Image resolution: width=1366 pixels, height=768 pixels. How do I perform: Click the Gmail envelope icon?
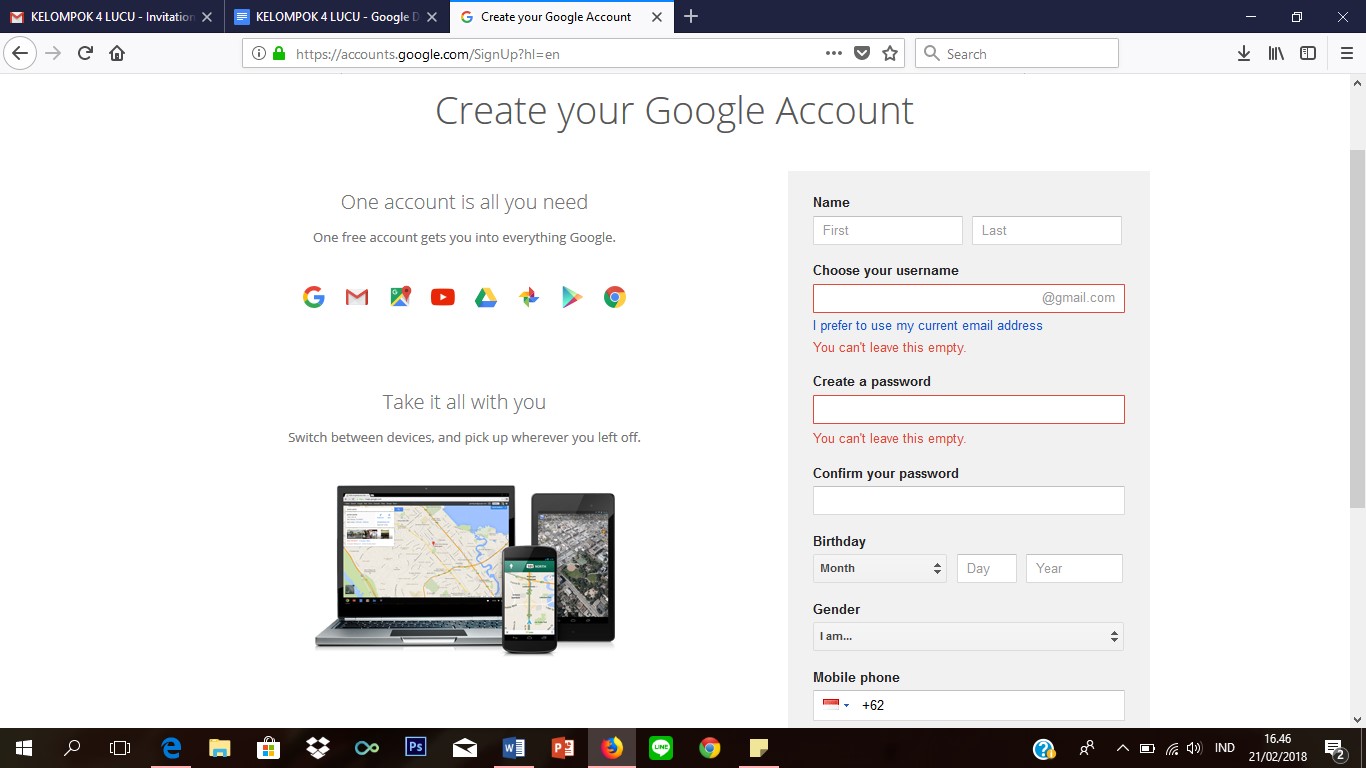tap(357, 297)
